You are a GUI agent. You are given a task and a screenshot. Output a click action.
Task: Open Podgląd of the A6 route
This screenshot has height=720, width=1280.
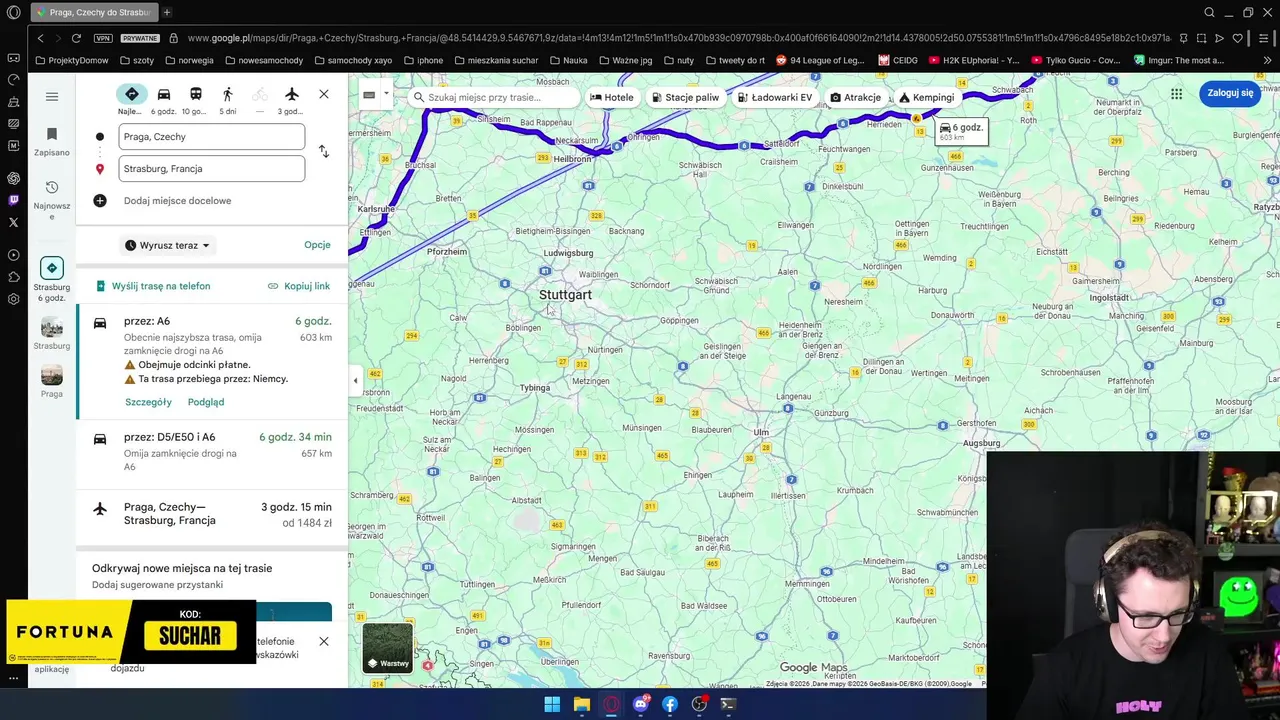(x=206, y=402)
